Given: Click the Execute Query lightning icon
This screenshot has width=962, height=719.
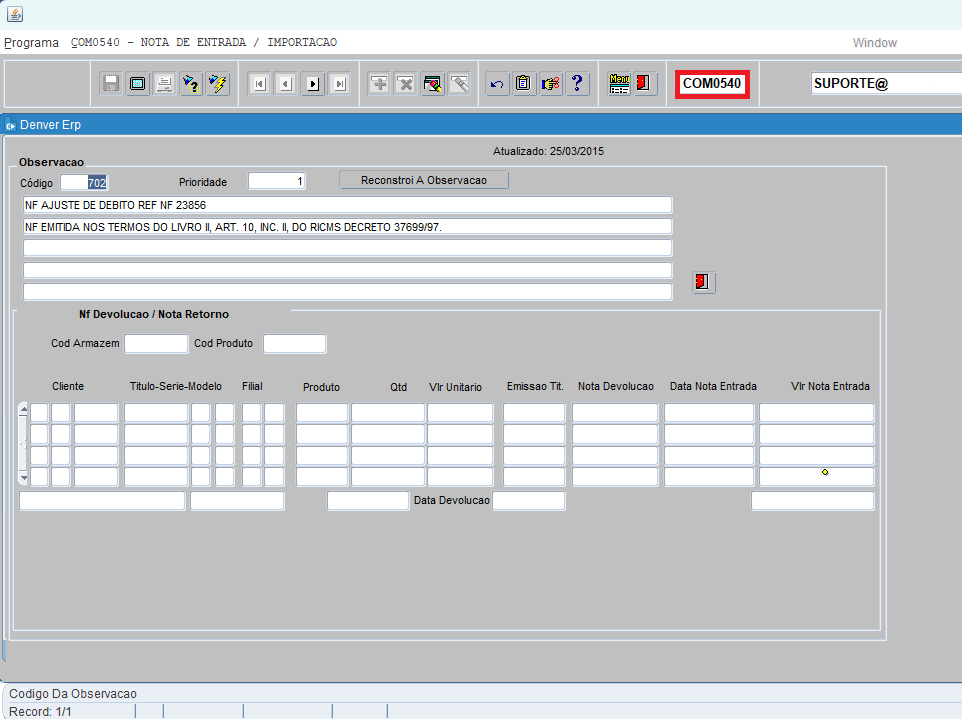Looking at the screenshot, I should pos(218,83).
